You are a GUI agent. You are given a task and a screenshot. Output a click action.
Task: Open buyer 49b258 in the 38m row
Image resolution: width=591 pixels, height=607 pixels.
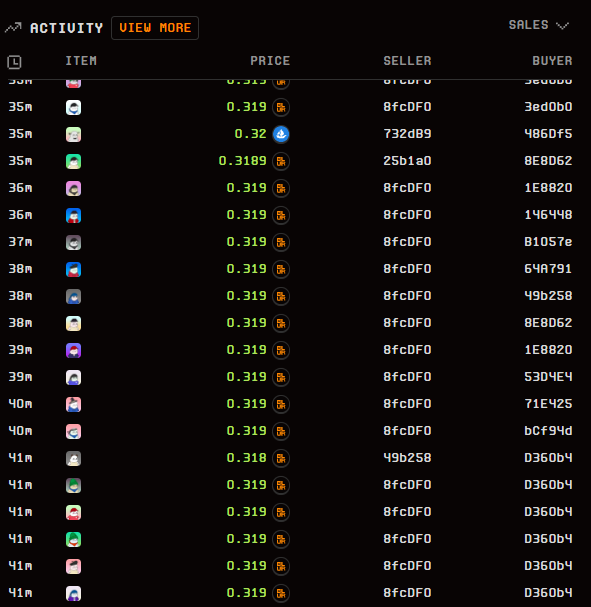(x=548, y=296)
